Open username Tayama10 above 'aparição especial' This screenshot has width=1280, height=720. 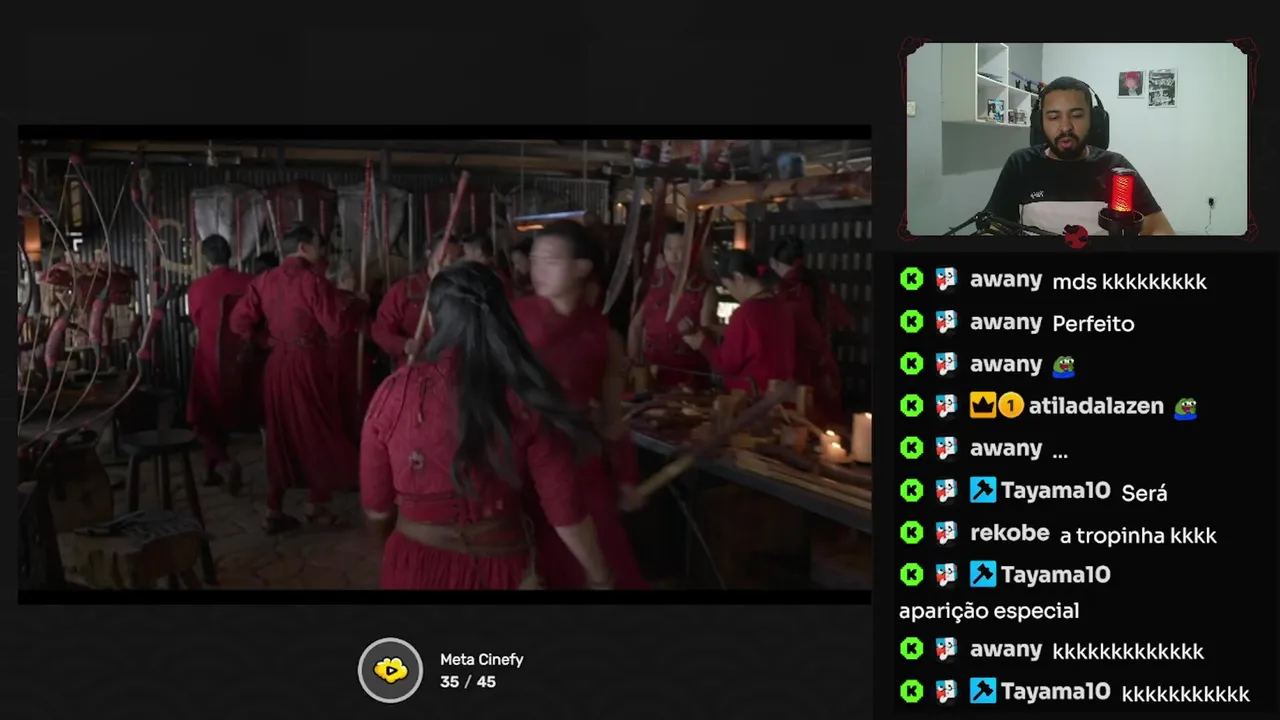pyautogui.click(x=1055, y=575)
